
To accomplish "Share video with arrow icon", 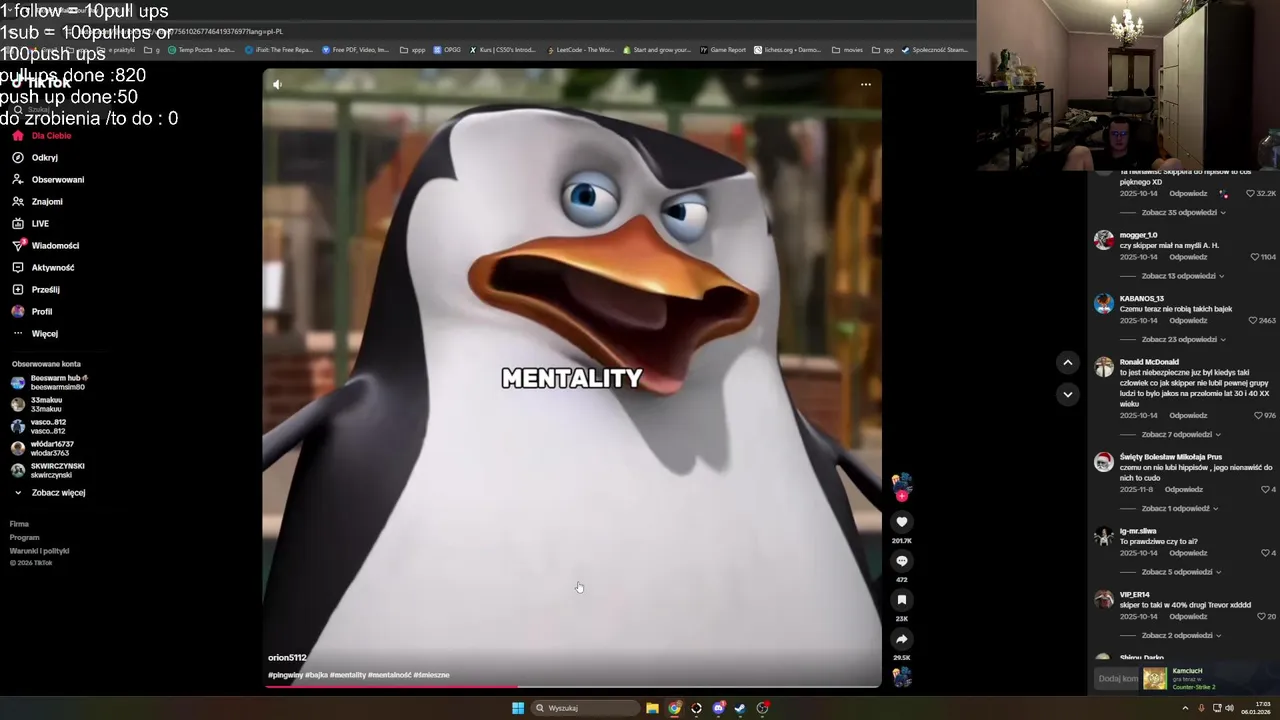I will pyautogui.click(x=901, y=639).
